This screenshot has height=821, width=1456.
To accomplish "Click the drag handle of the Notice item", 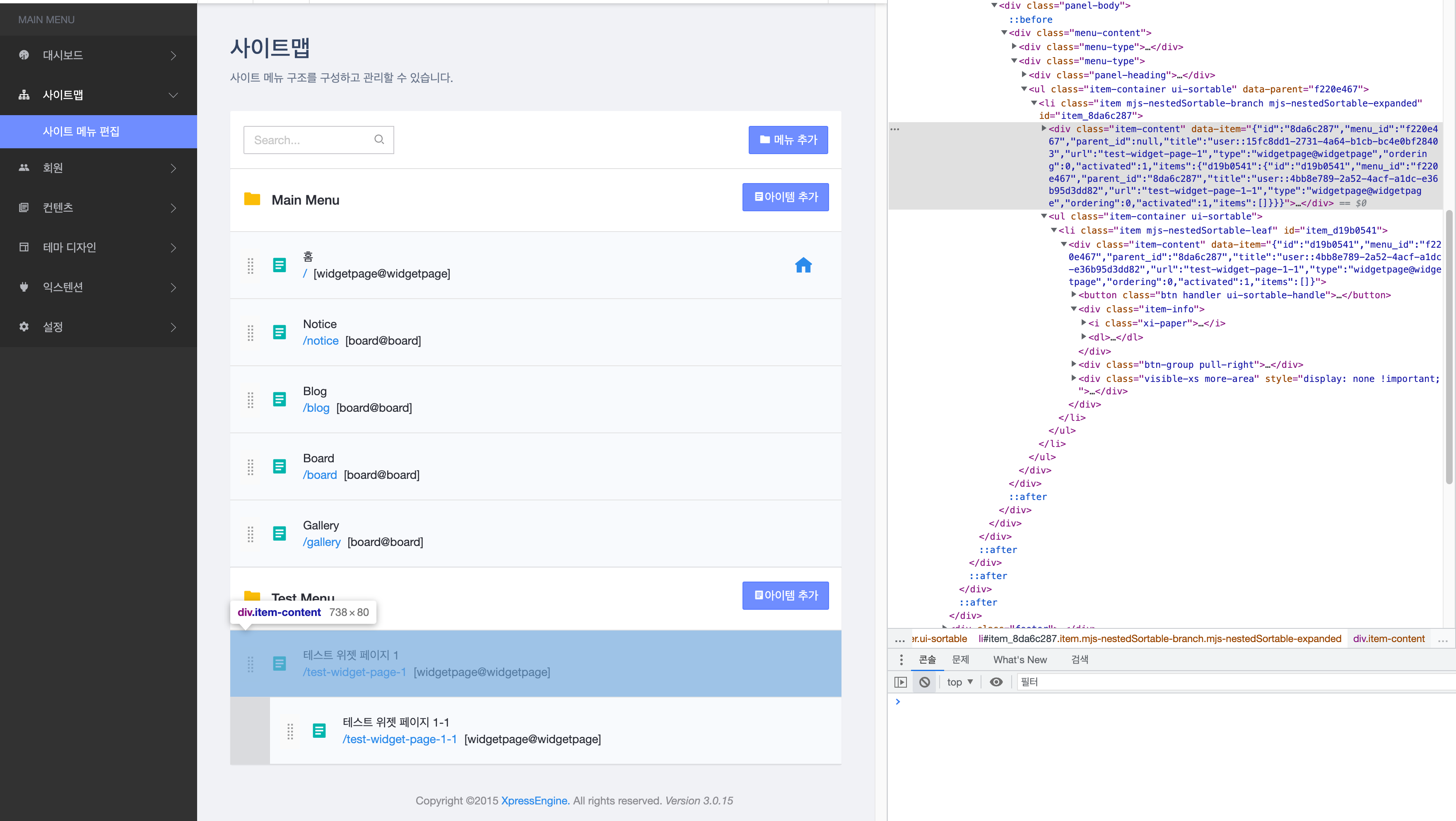I will [x=251, y=333].
